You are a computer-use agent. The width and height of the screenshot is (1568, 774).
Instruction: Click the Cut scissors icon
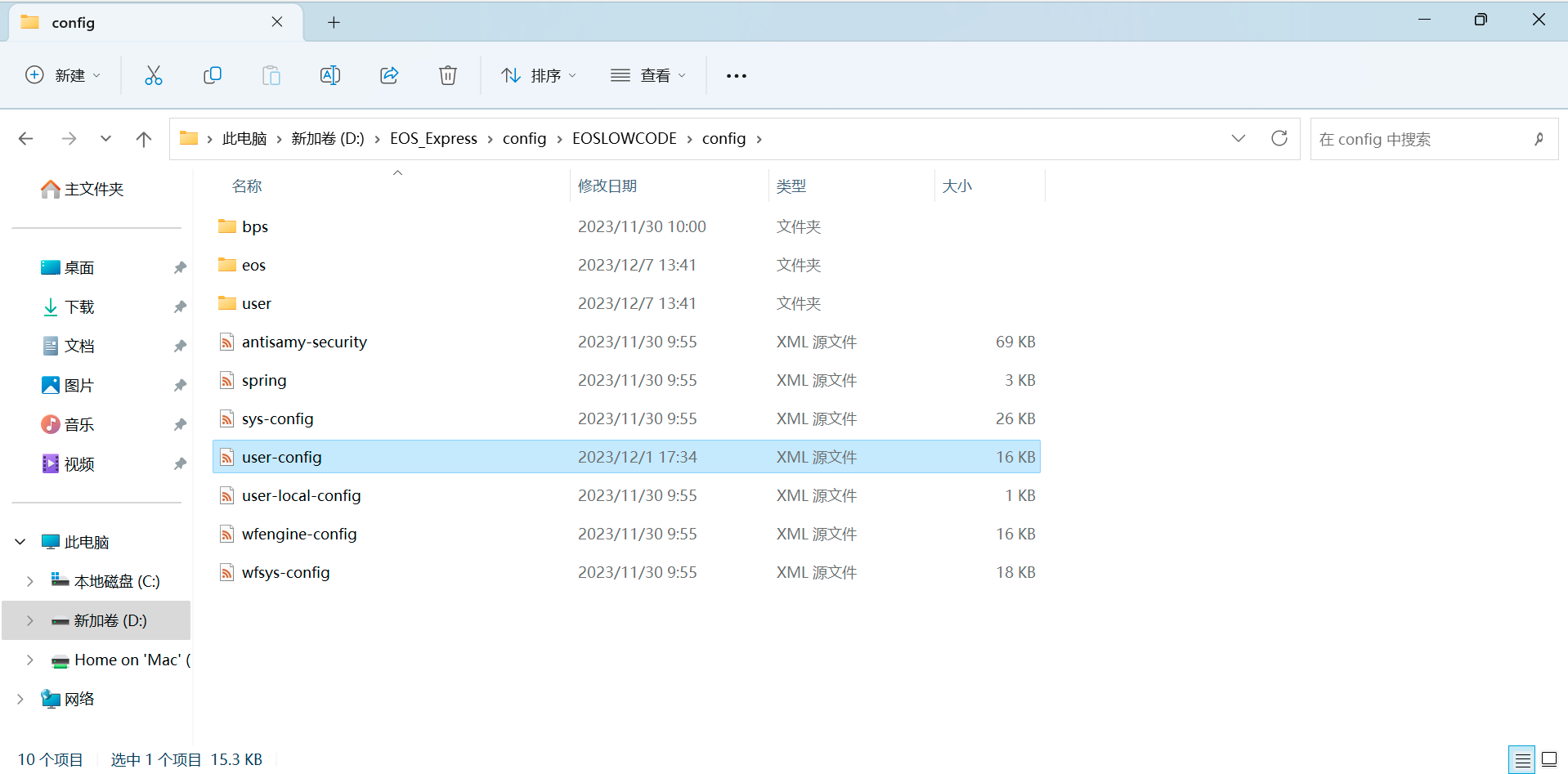tap(154, 75)
